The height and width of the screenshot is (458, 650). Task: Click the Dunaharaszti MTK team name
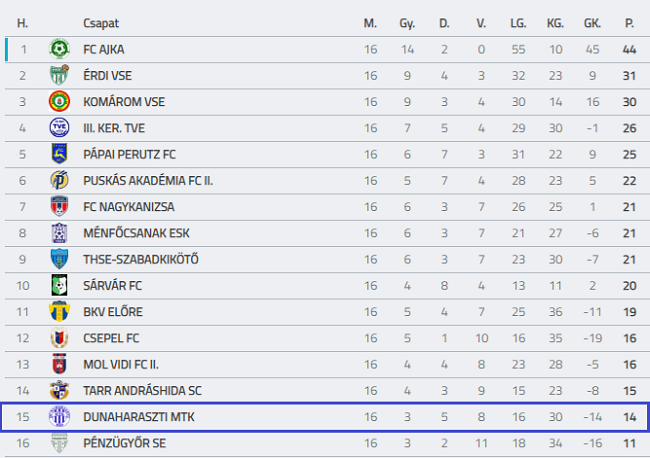pyautogui.click(x=133, y=416)
